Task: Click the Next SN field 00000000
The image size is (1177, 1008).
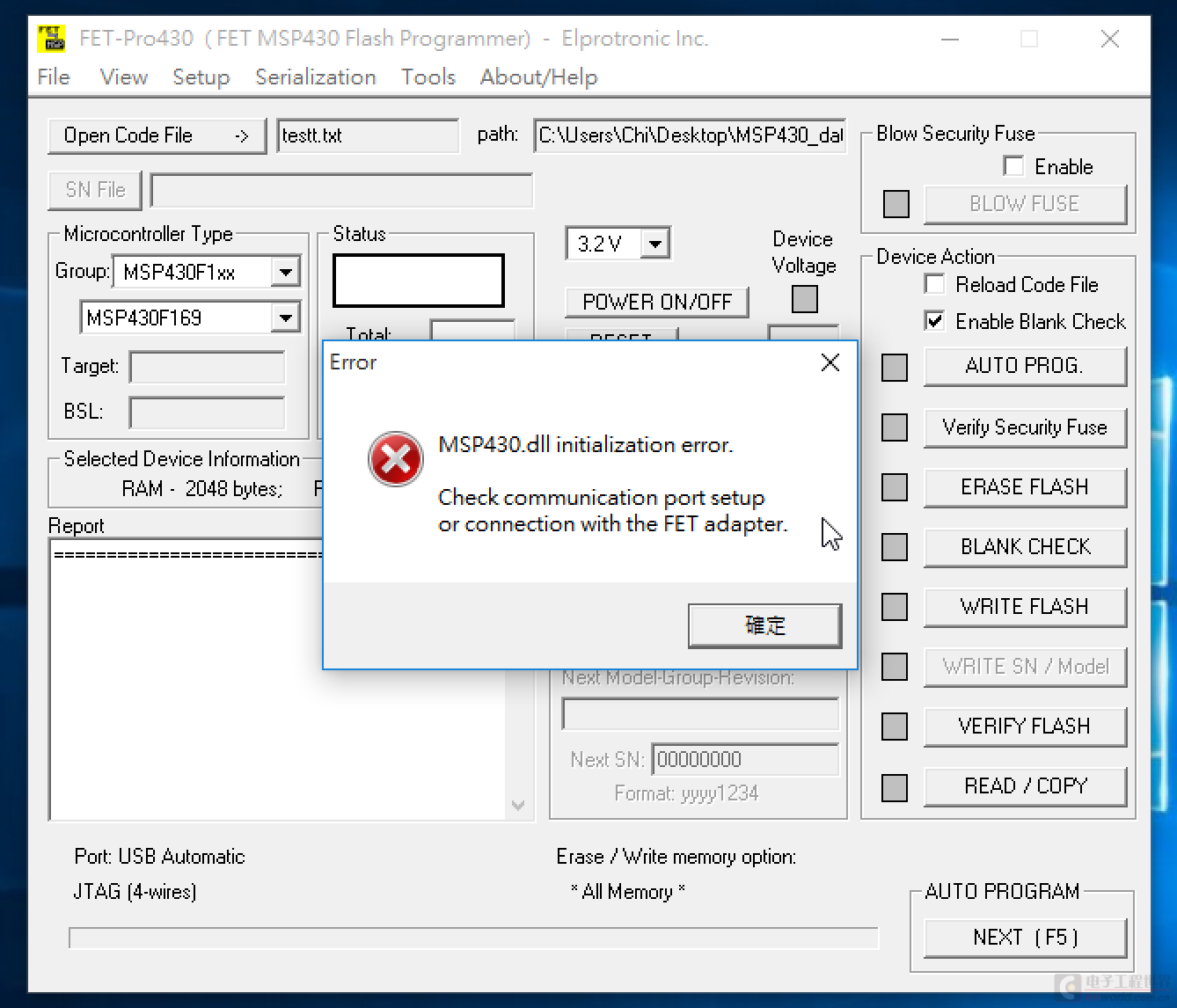Action: (745, 760)
